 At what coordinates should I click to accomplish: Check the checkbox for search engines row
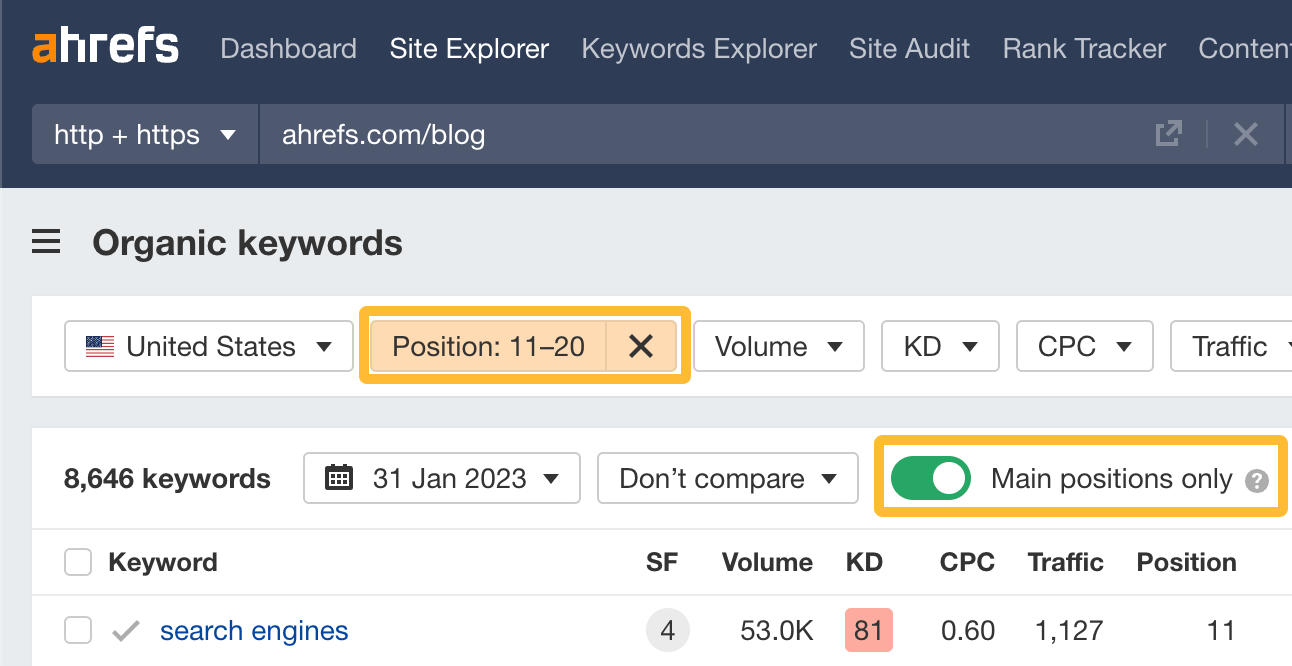click(77, 630)
